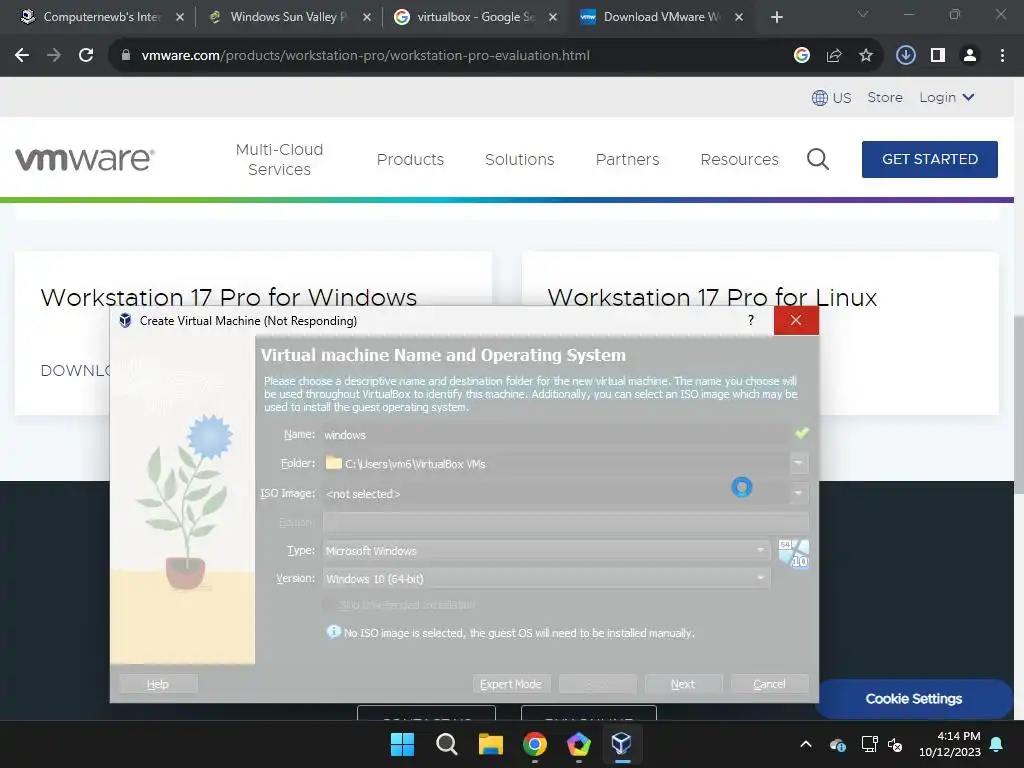Open VMware site search magnifier
The width and height of the screenshot is (1024, 768).
818,159
